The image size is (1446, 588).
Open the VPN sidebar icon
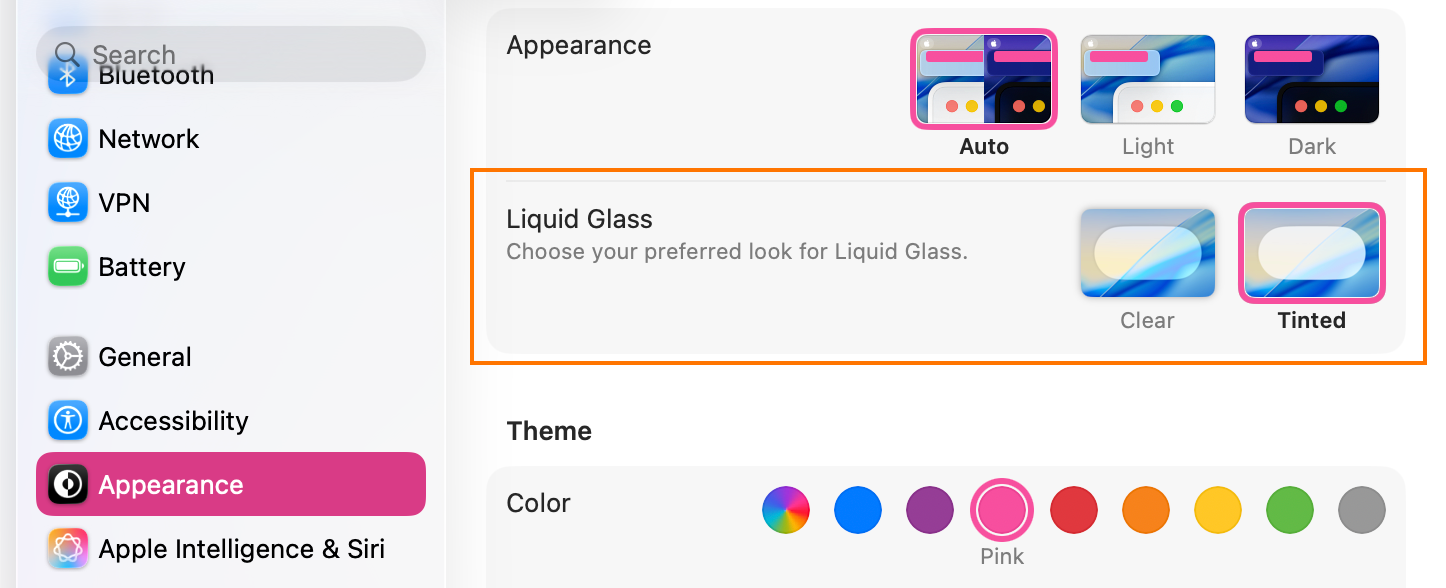click(68, 203)
